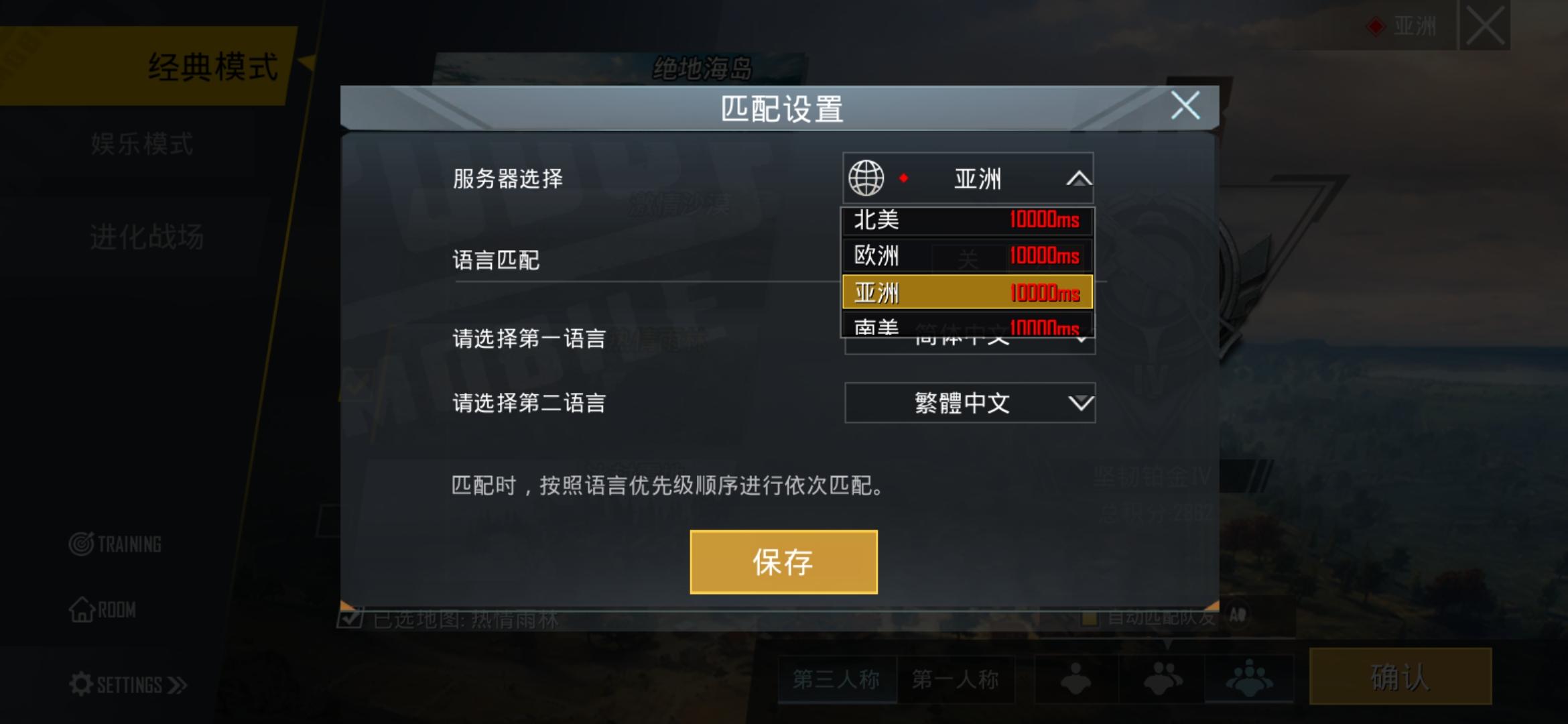Click the globe icon in server selector

tap(866, 178)
